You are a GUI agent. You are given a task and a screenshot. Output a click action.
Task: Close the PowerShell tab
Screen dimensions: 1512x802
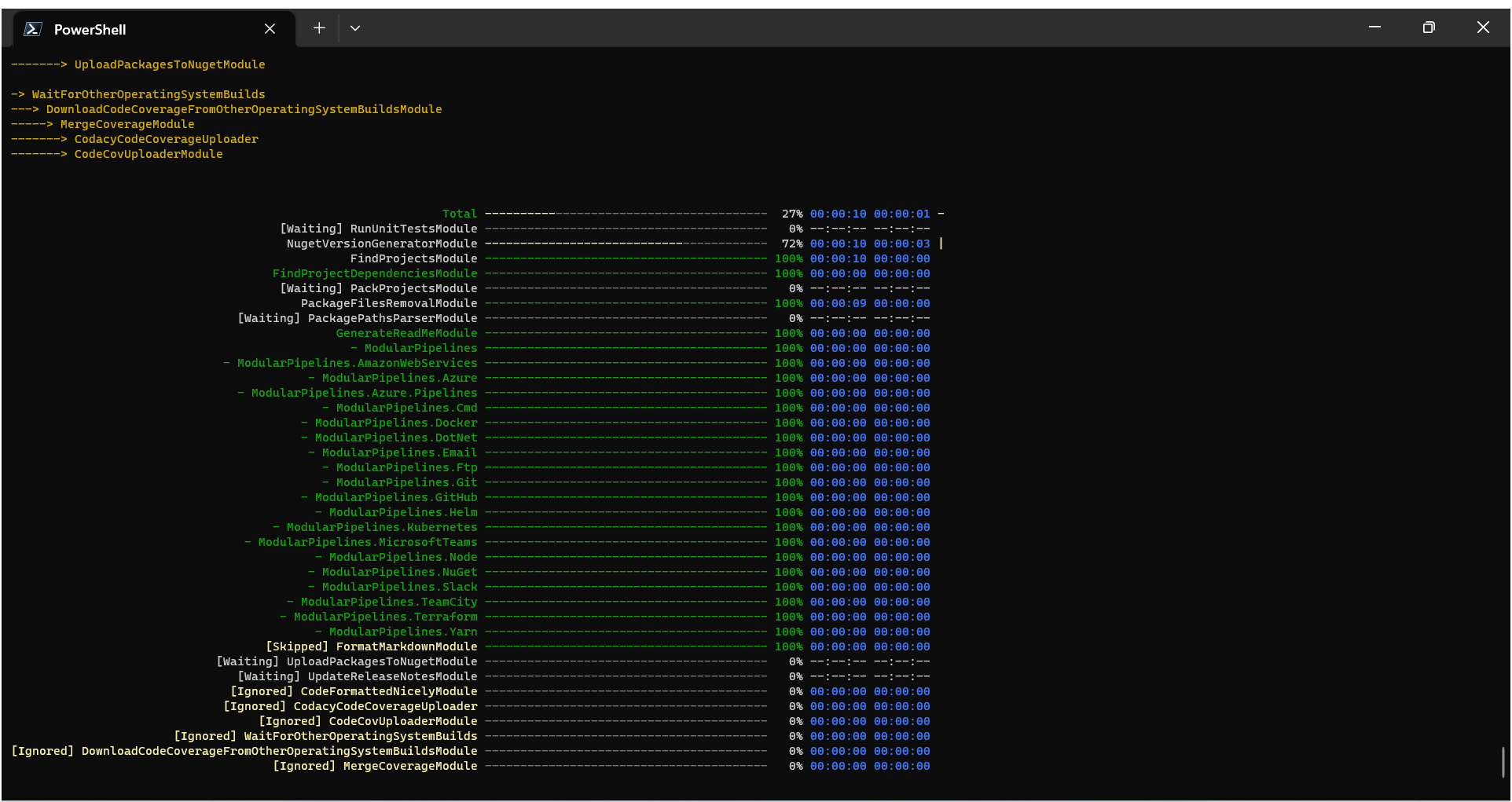(x=270, y=29)
